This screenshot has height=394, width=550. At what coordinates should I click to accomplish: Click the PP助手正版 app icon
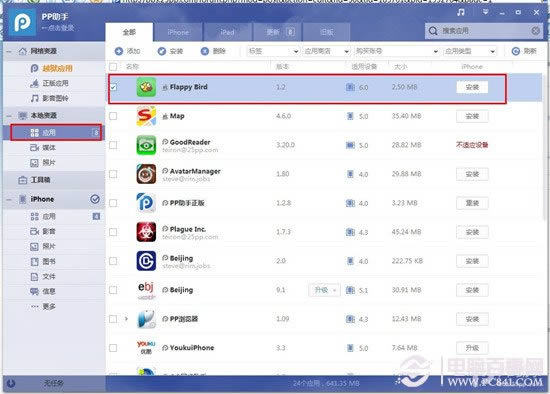146,203
